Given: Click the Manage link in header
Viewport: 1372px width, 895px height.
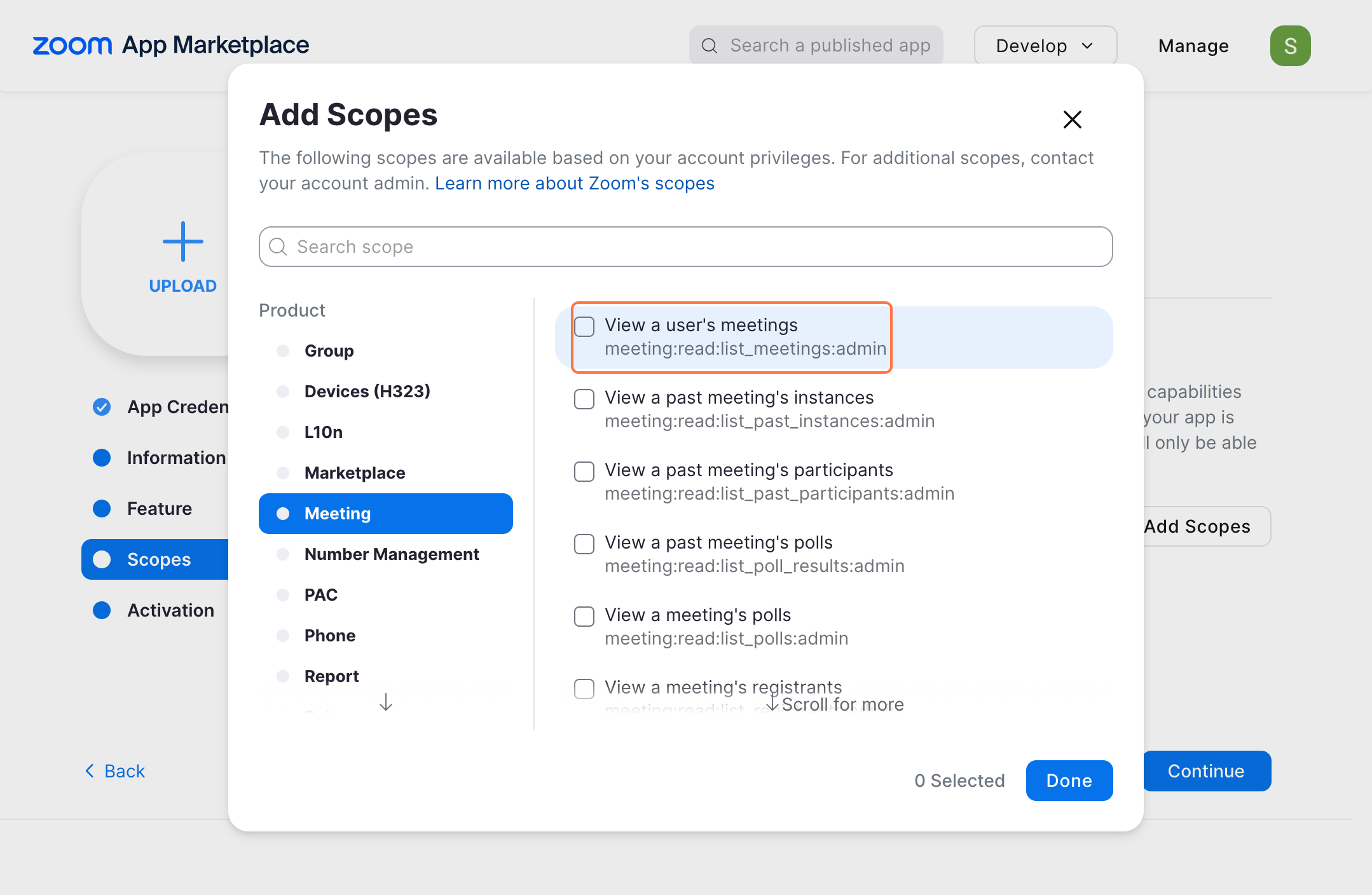Looking at the screenshot, I should [x=1193, y=46].
